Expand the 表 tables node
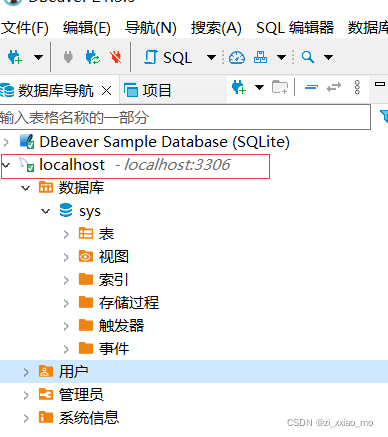Viewport: 388px width, 437px height. (66, 234)
